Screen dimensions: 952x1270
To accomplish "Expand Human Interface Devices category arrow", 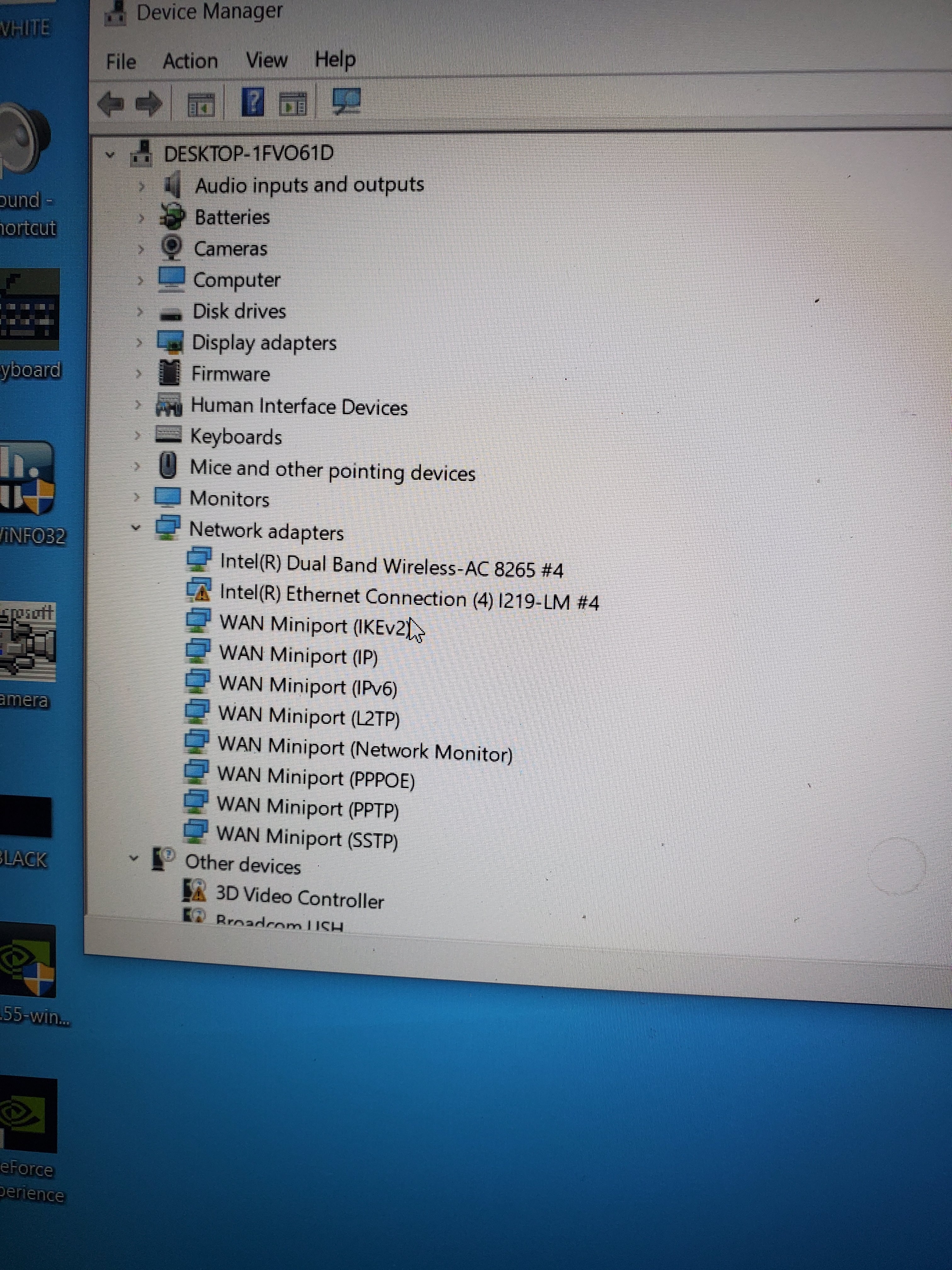I will coord(138,405).
